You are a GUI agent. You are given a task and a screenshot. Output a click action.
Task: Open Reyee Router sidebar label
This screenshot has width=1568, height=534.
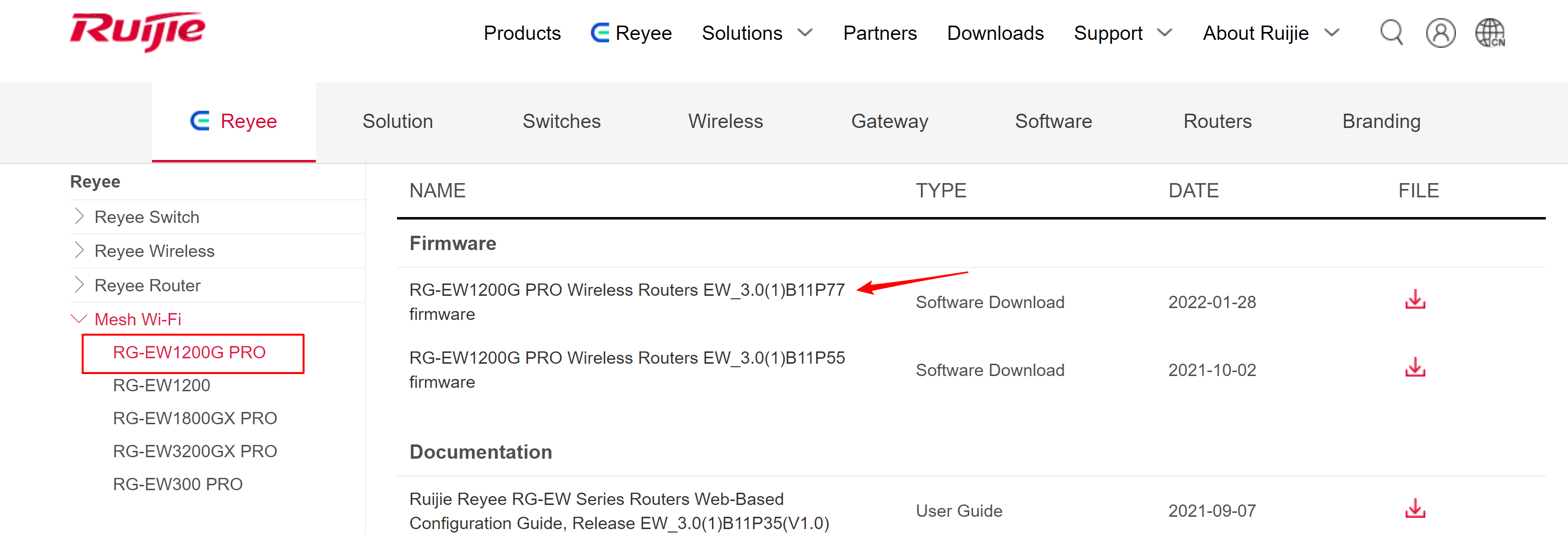pyautogui.click(x=147, y=285)
